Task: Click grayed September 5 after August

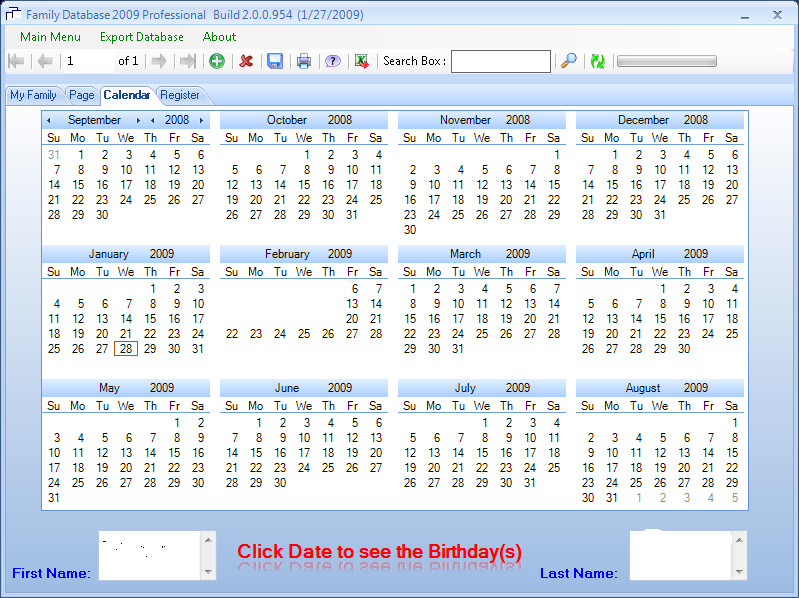Action: click(x=734, y=498)
